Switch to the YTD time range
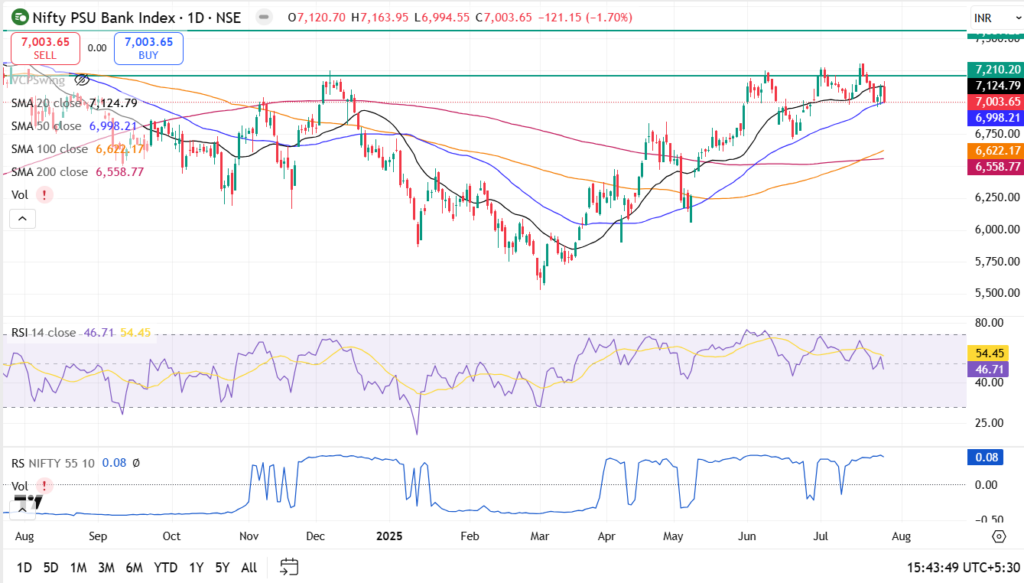 [166, 567]
